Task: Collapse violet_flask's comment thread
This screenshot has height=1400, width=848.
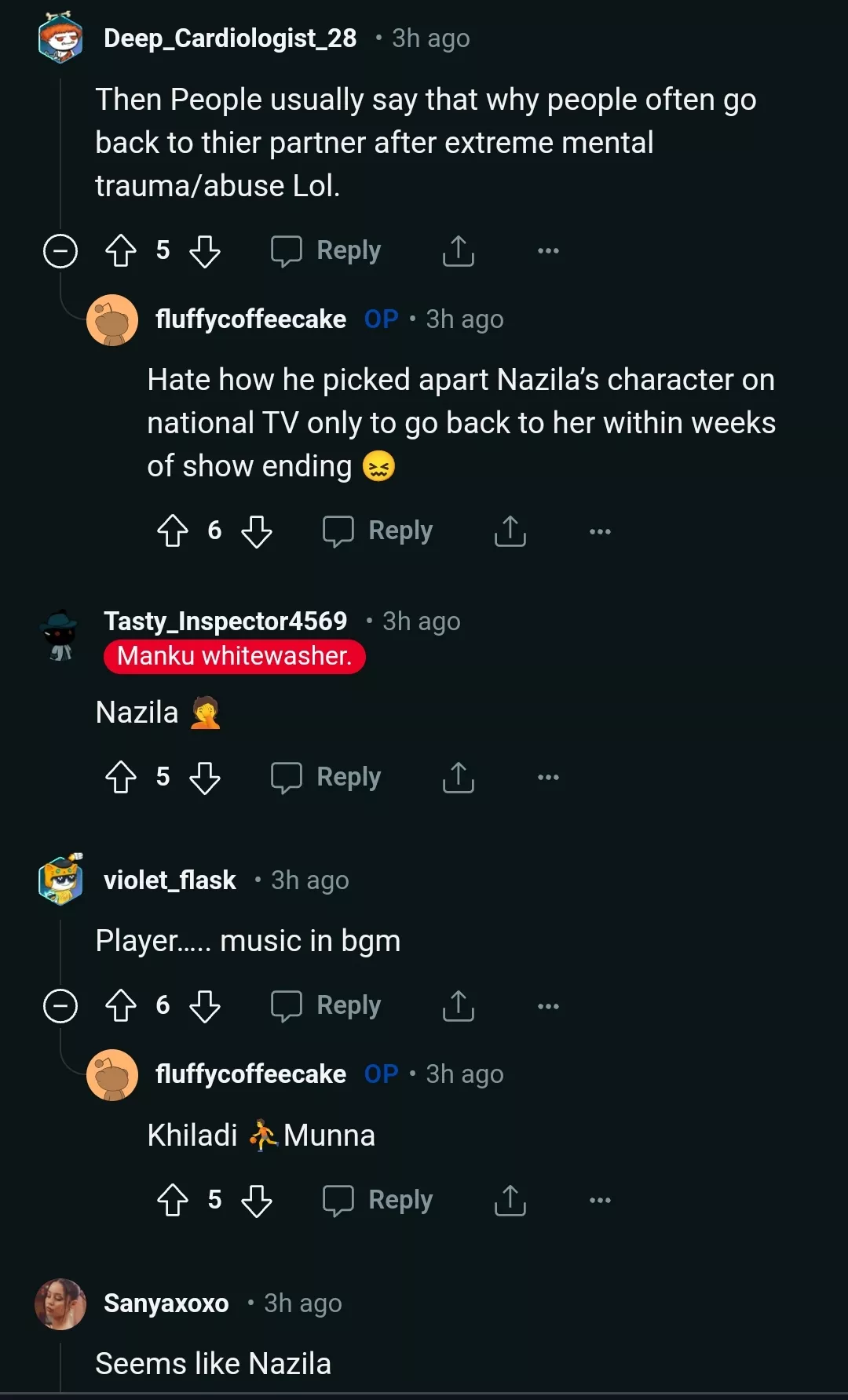Action: point(59,1005)
